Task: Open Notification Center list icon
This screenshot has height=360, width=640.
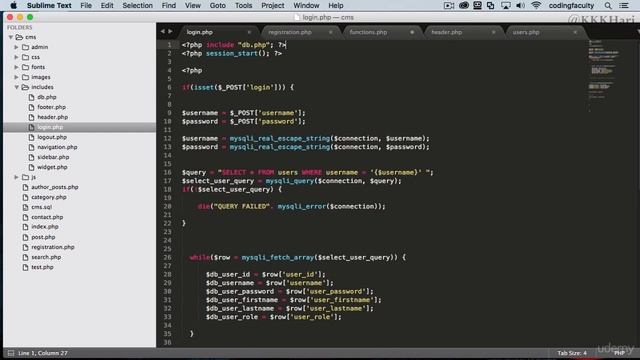Action: tap(624, 5)
